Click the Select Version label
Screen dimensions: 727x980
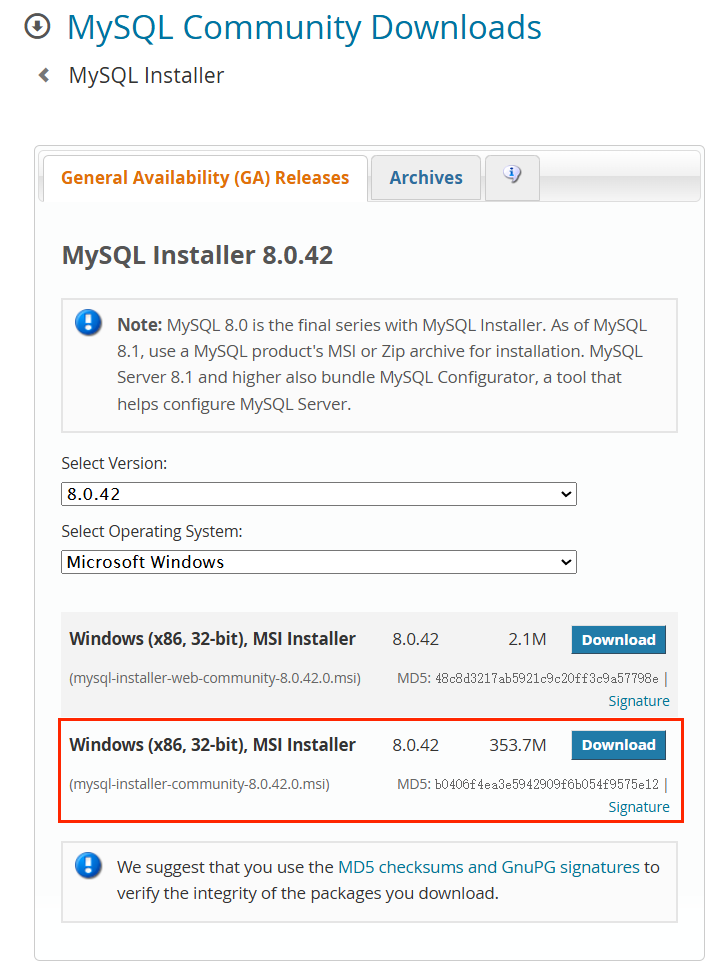pyautogui.click(x=114, y=464)
